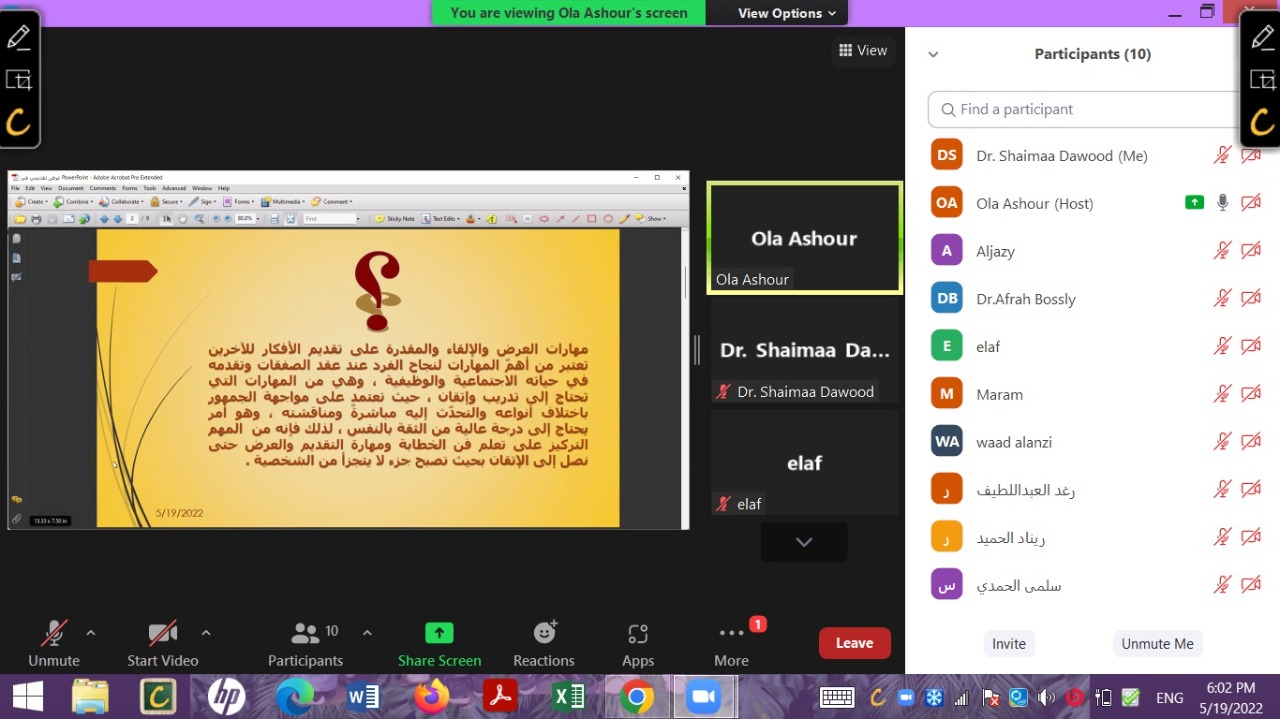Click muted mic icon beside Maram

pos(1222,394)
